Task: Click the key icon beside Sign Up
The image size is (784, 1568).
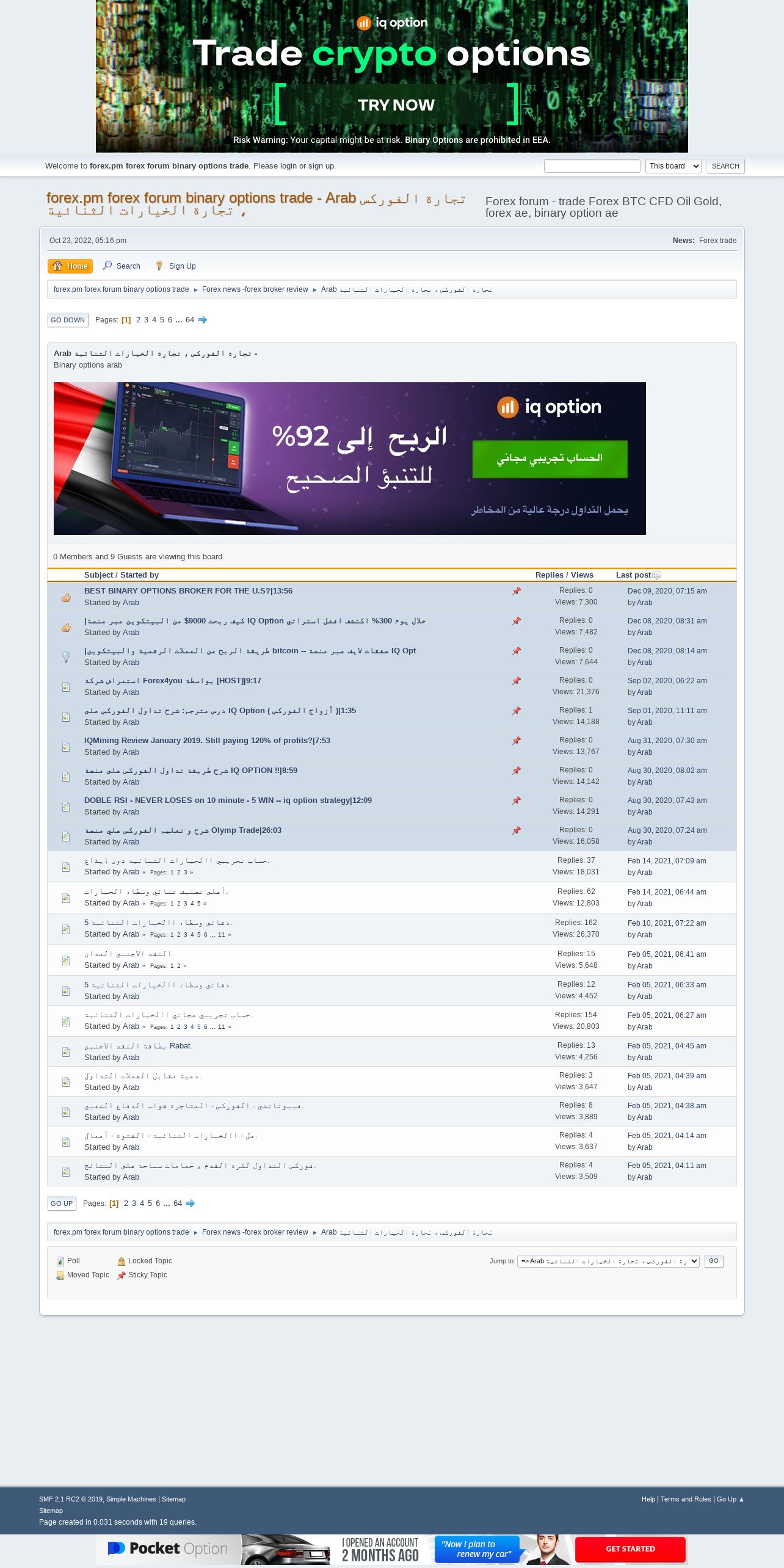Action: (159, 266)
